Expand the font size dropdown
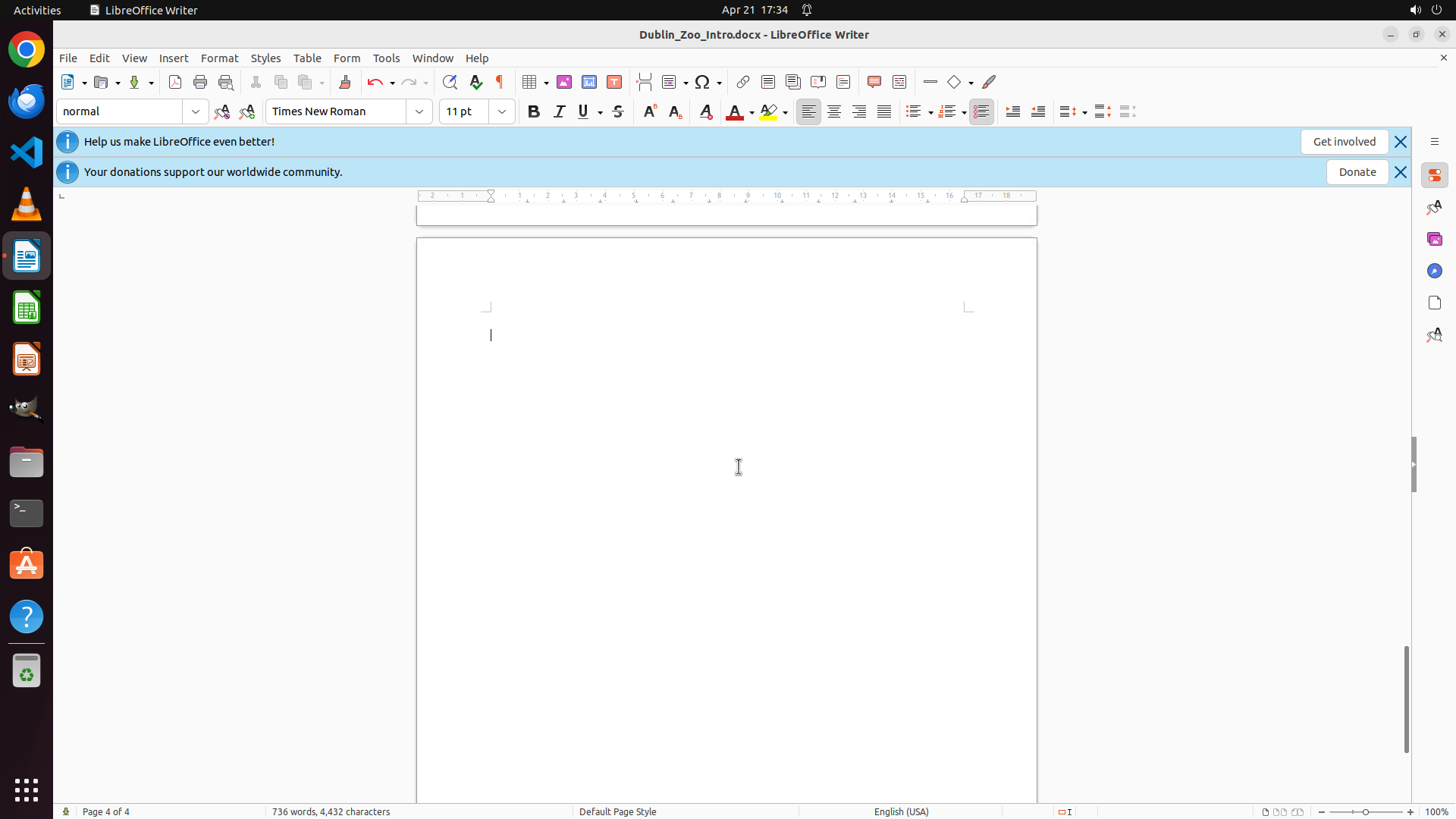The height and width of the screenshot is (819, 1456). click(x=502, y=111)
